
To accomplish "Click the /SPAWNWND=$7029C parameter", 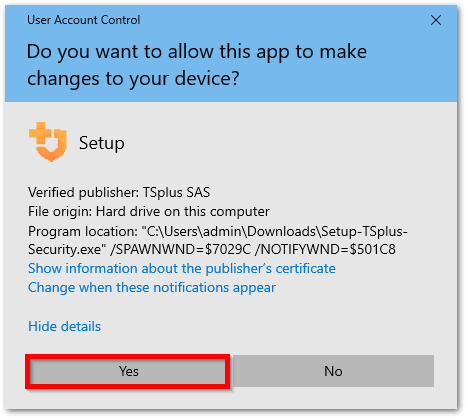I will coord(180,249).
